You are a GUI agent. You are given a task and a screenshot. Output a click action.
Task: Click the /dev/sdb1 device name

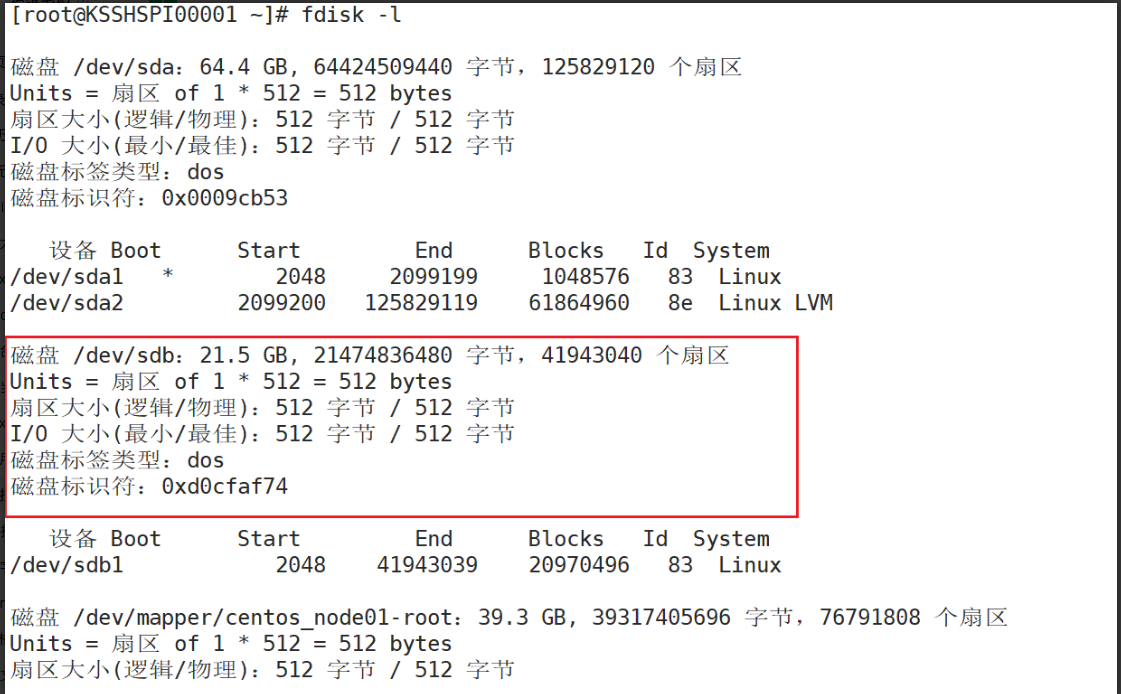pyautogui.click(x=66, y=565)
